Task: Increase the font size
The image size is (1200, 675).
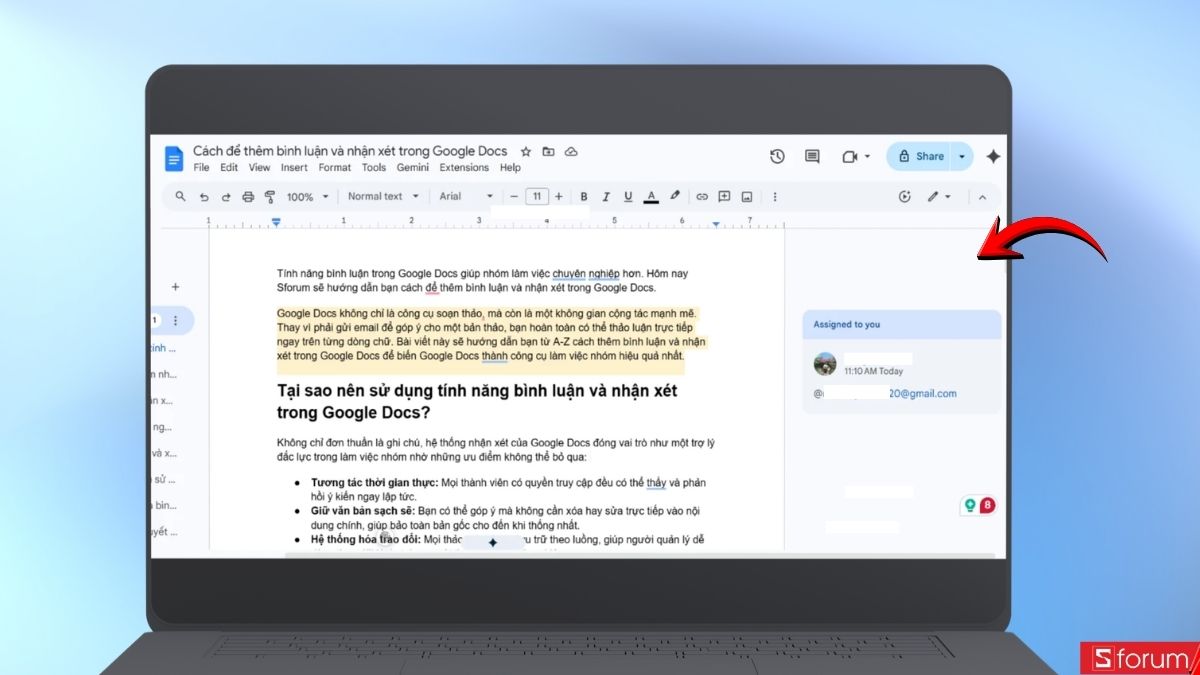Action: (x=558, y=197)
